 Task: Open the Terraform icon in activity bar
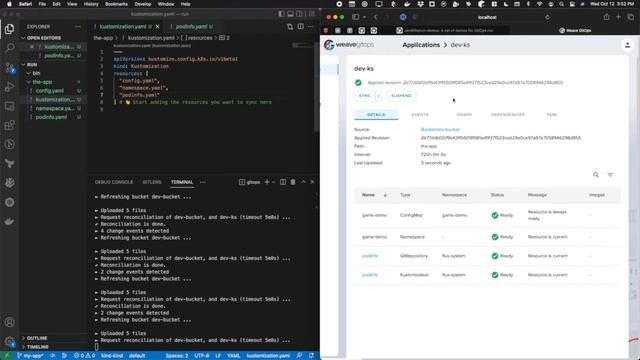[9, 163]
